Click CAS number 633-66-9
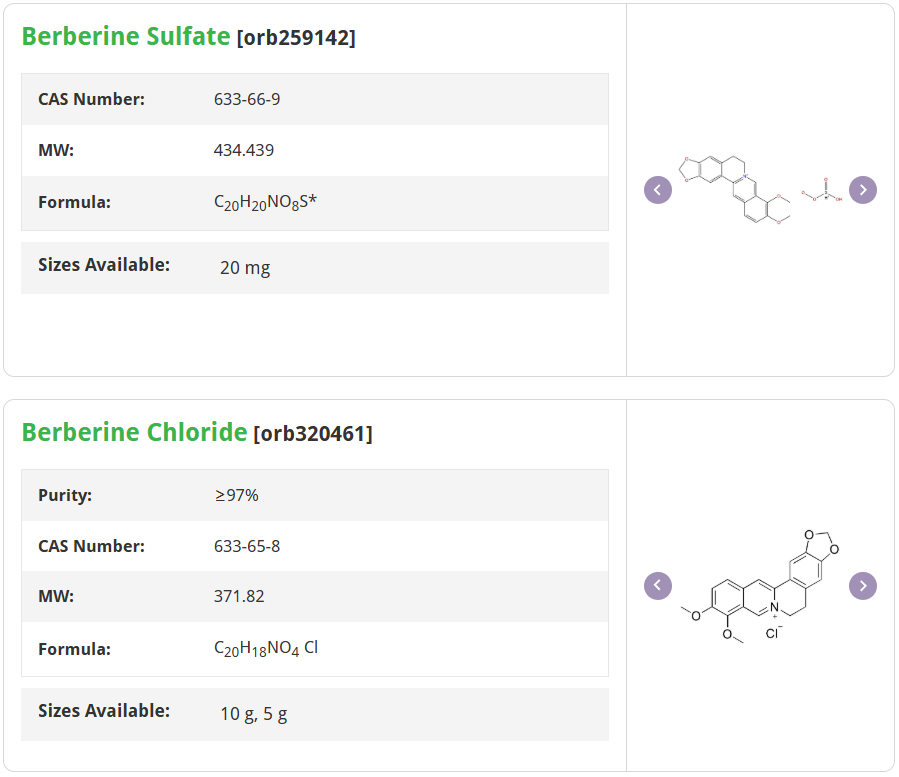Image resolution: width=899 pixels, height=777 pixels. pyautogui.click(x=247, y=99)
